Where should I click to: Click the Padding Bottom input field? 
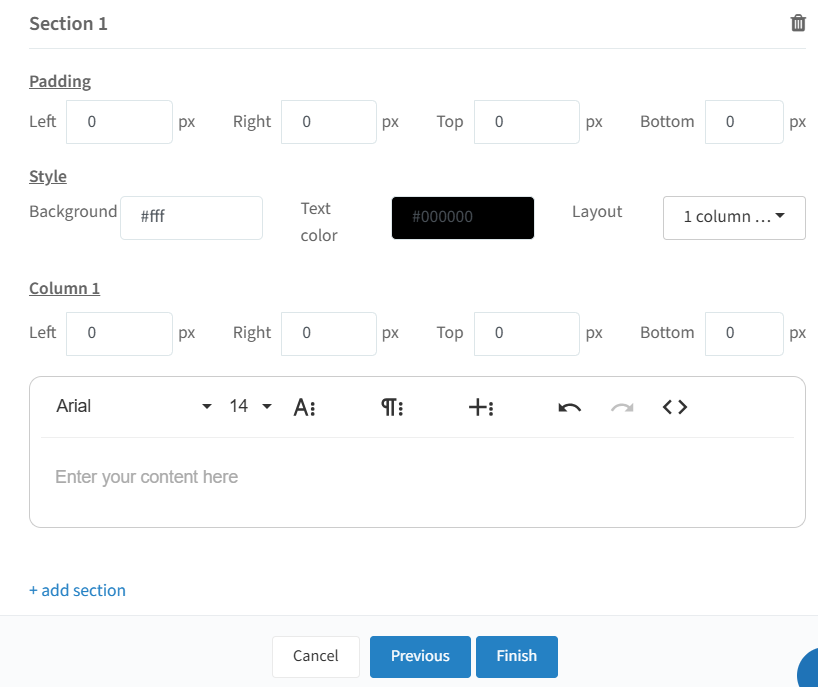744,122
